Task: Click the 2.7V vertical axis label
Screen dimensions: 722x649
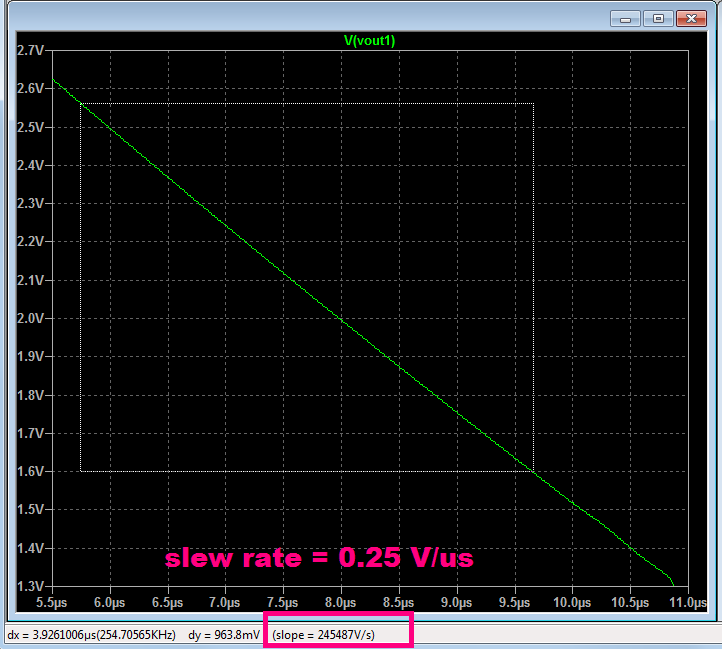Action: [x=30, y=50]
